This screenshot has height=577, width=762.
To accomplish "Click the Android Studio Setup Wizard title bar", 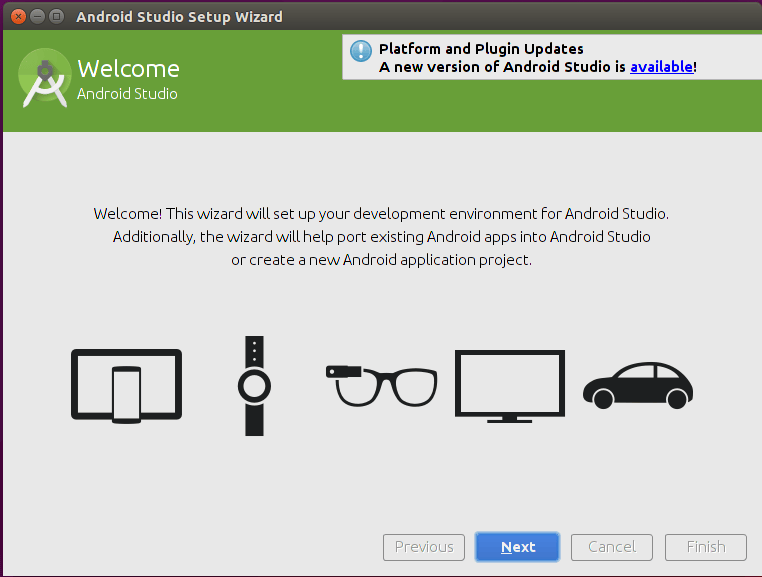I will pyautogui.click(x=180, y=16).
